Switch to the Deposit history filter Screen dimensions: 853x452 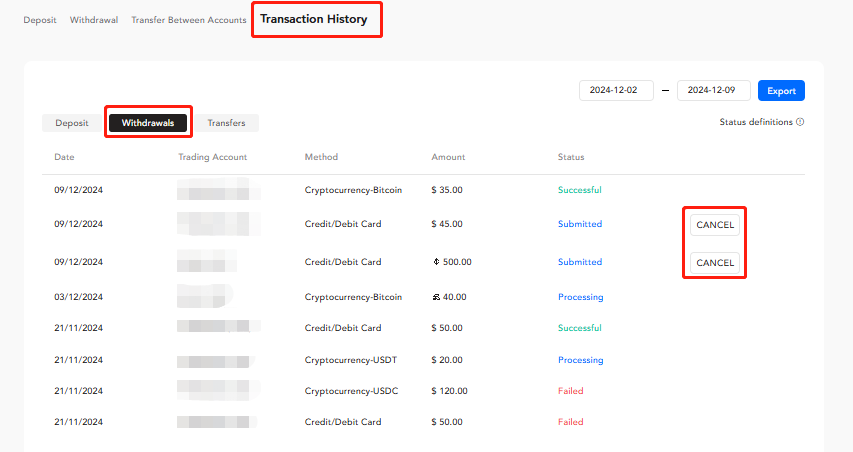tap(72, 123)
